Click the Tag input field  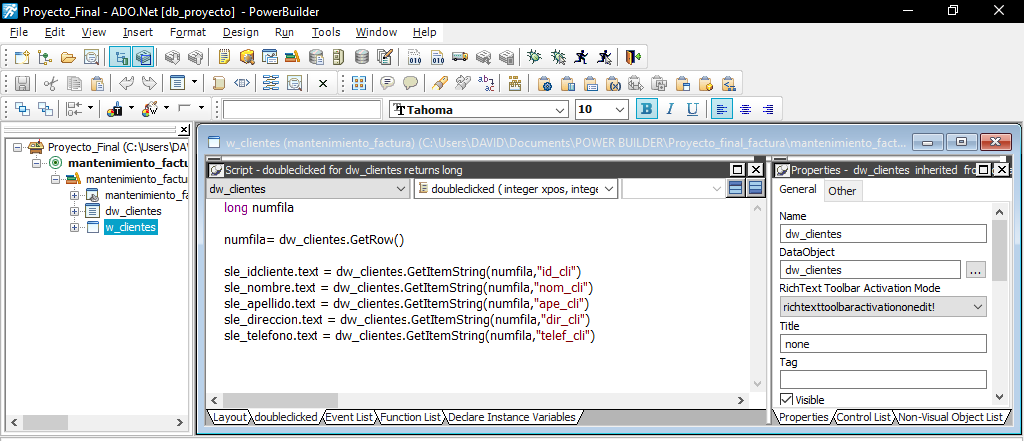click(x=883, y=380)
